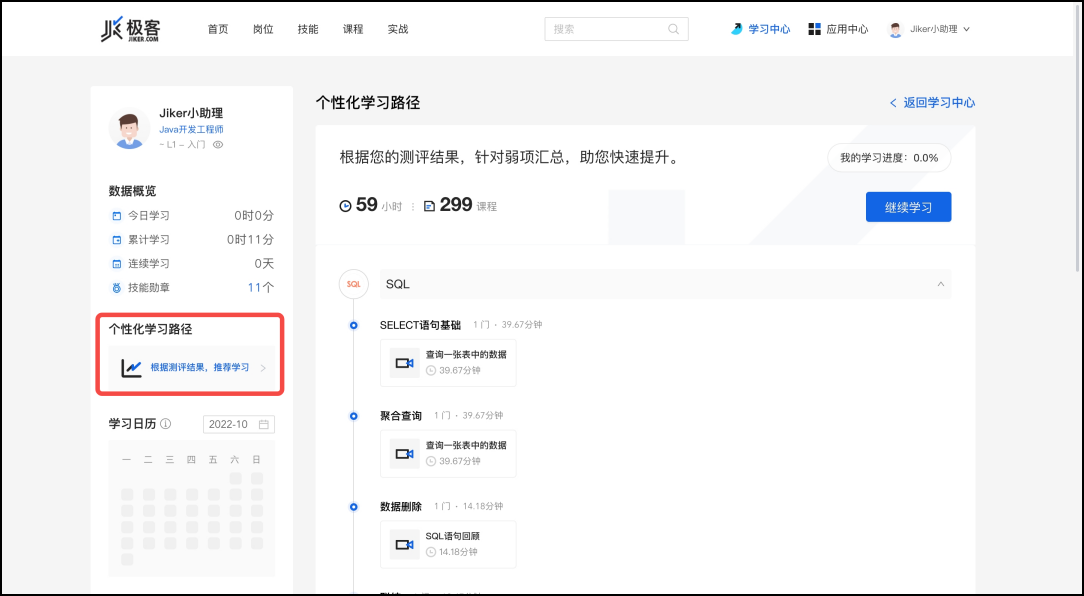Click the small avatar in the header
This screenshot has height=596, width=1084.
coord(896,29)
